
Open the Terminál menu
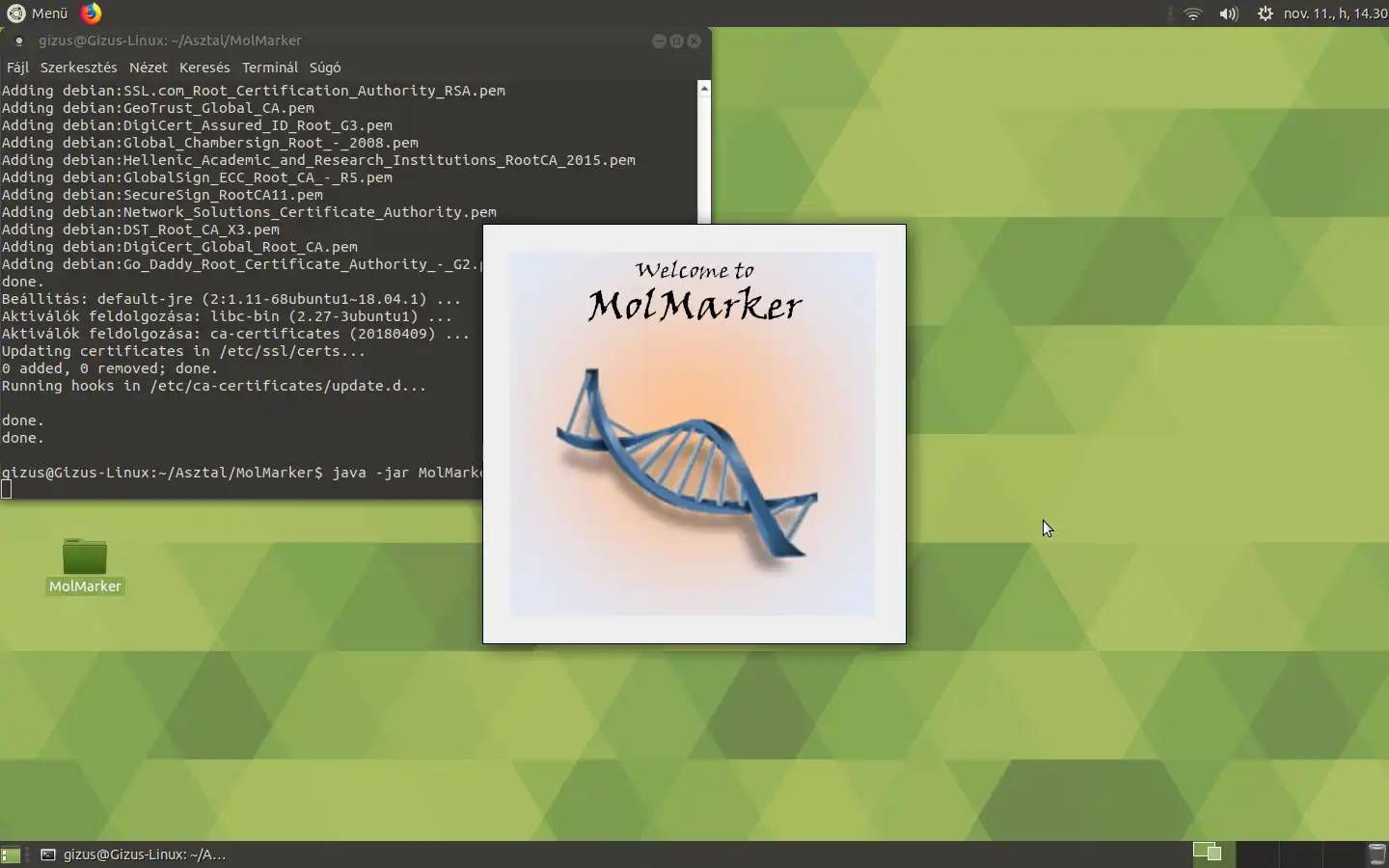(270, 68)
